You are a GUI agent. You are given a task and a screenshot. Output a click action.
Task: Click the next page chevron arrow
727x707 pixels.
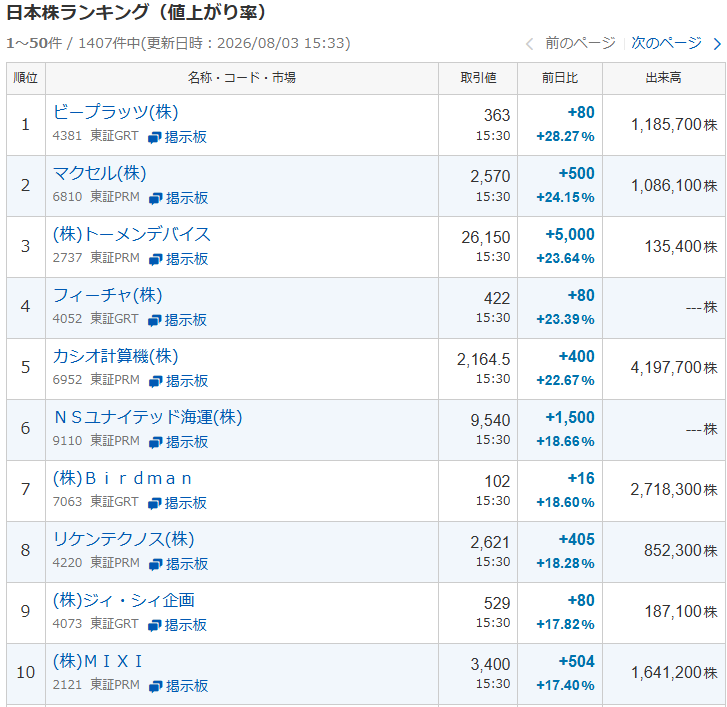tap(717, 44)
